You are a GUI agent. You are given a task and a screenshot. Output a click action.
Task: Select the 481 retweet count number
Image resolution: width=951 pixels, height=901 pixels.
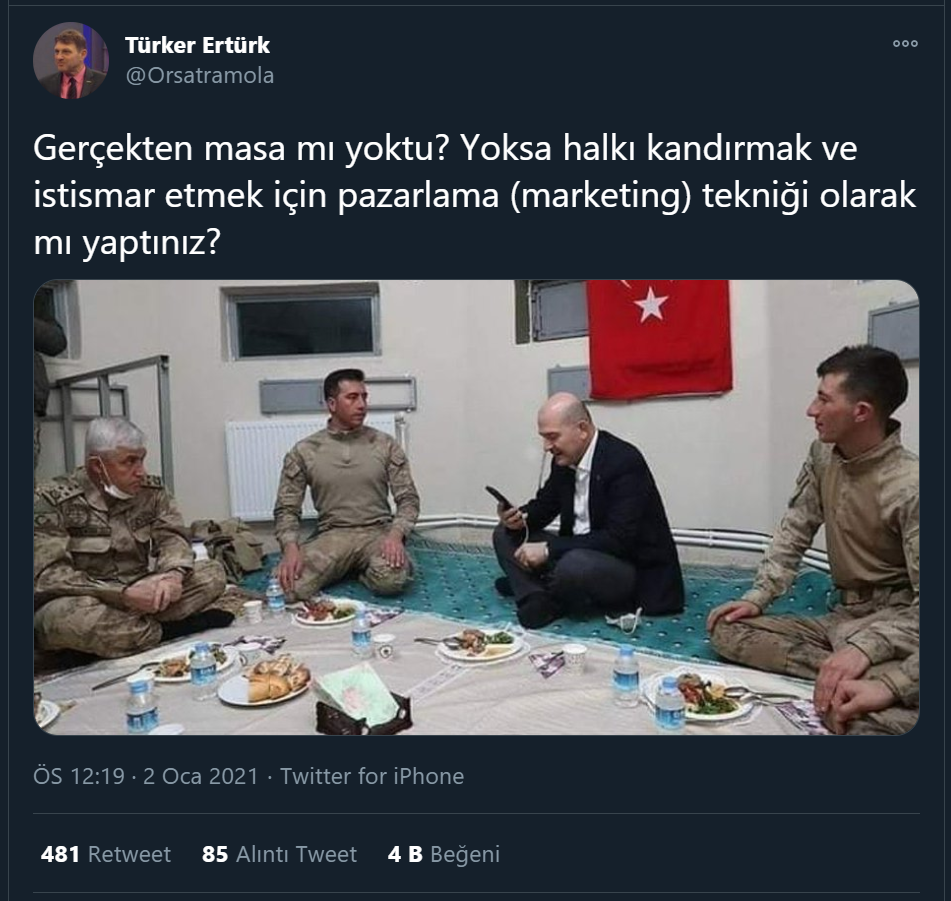click(60, 854)
